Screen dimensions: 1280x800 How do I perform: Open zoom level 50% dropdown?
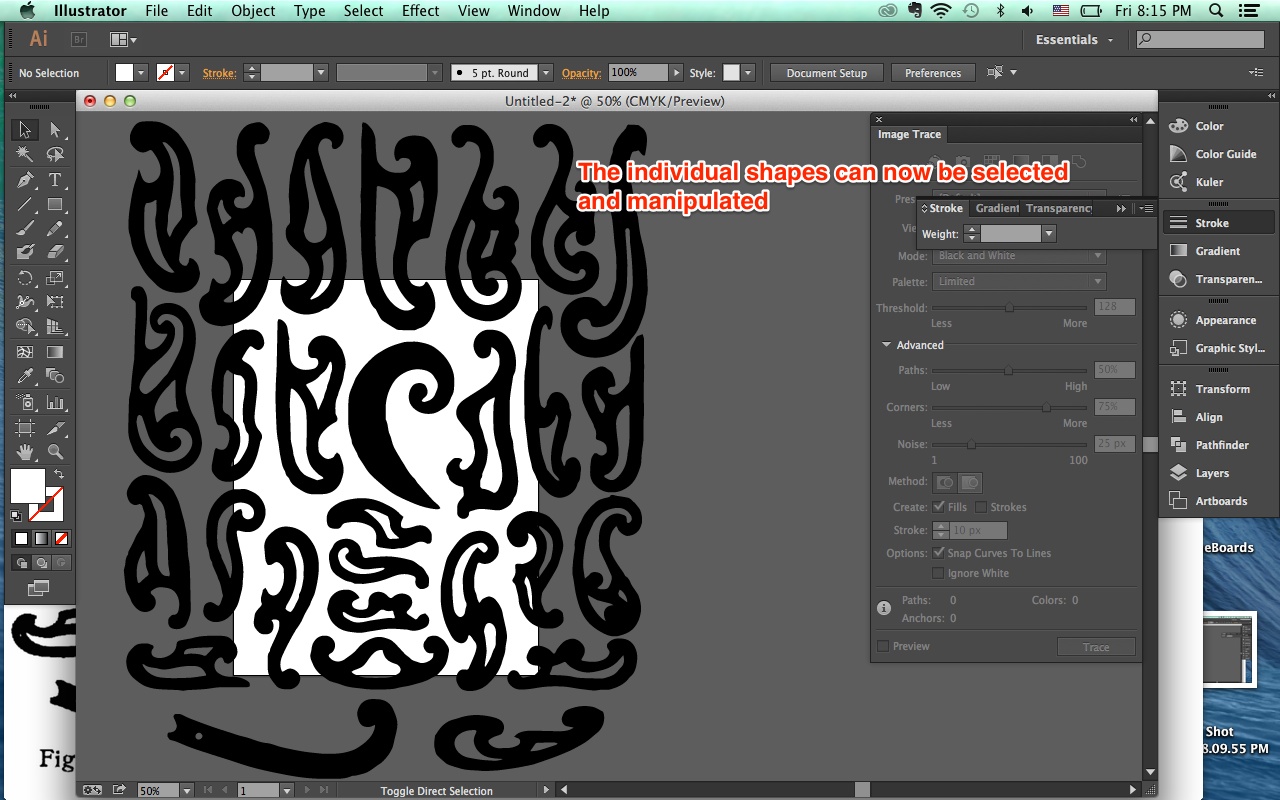pos(187,791)
